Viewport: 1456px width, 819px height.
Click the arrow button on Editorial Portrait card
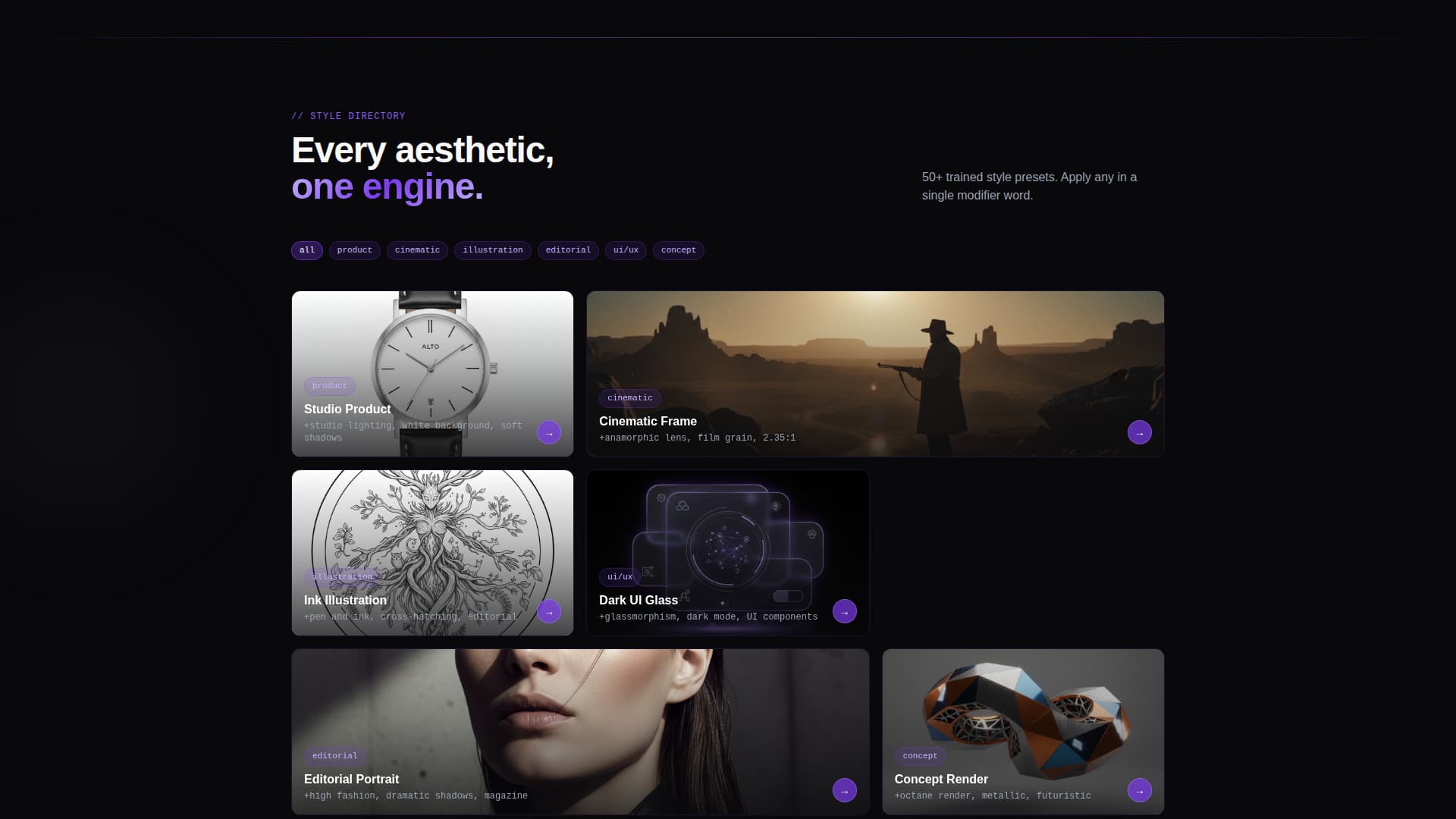pos(844,789)
